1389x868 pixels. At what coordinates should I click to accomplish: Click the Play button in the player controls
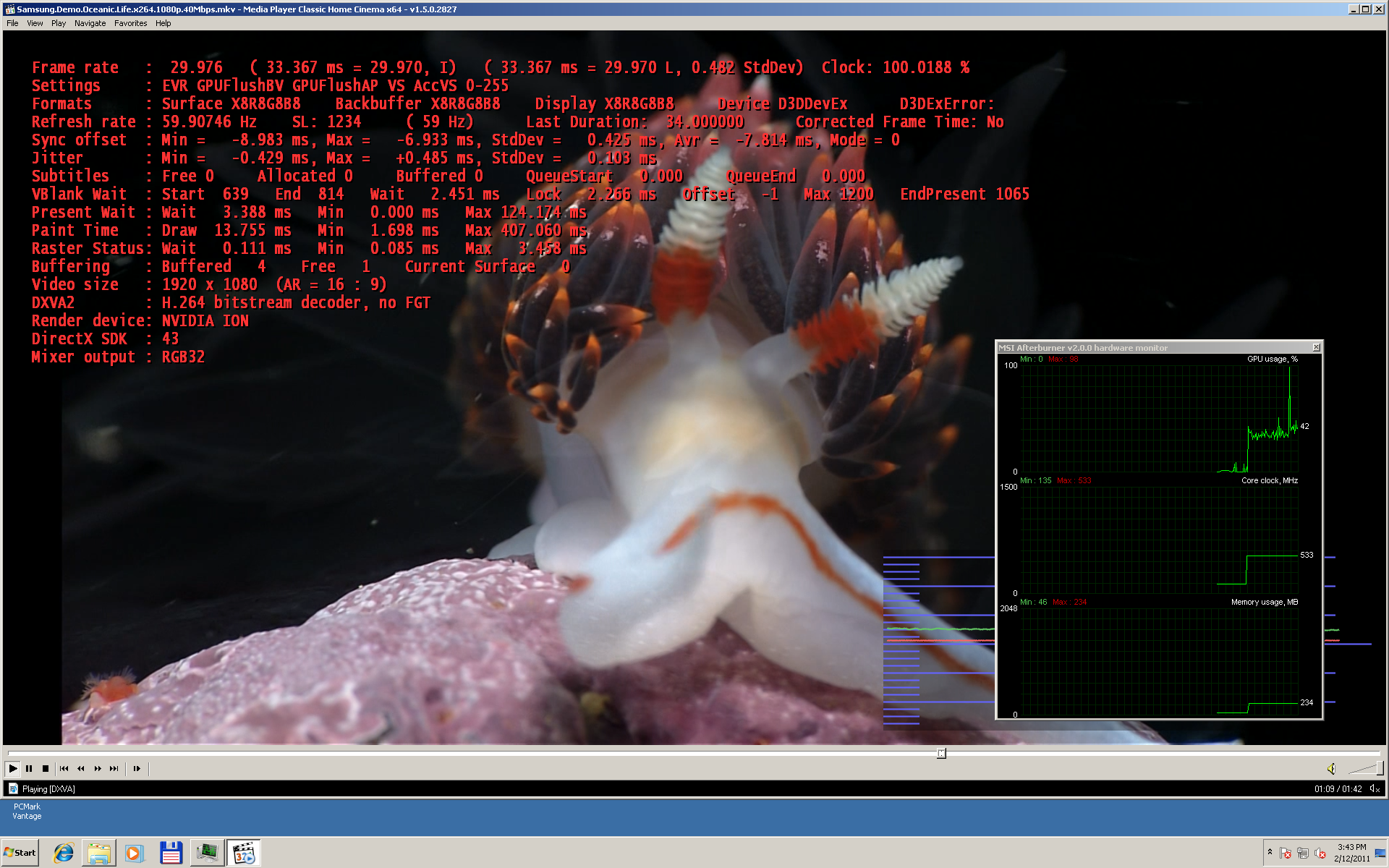coord(13,768)
